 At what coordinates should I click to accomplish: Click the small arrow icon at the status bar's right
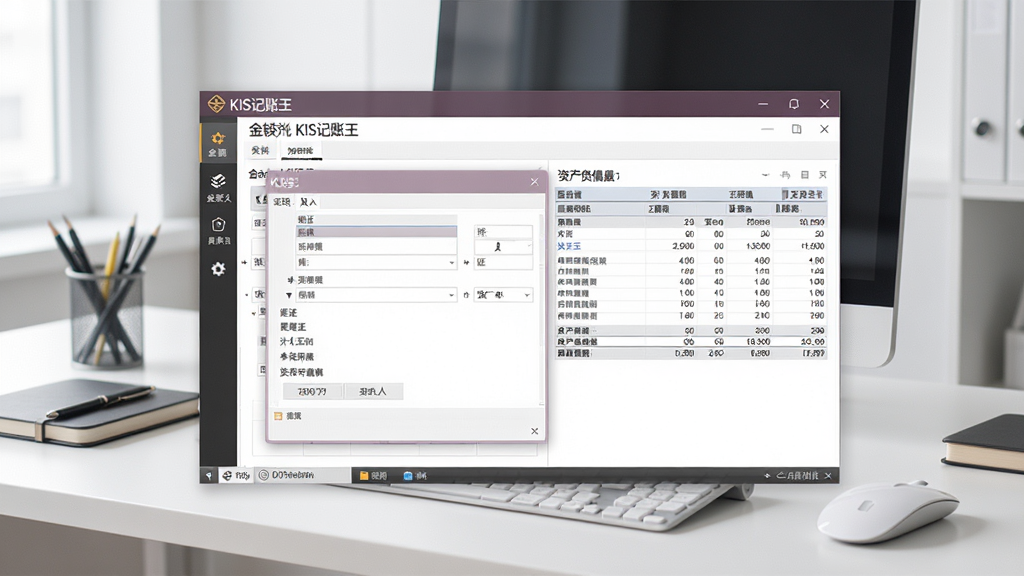click(x=767, y=475)
